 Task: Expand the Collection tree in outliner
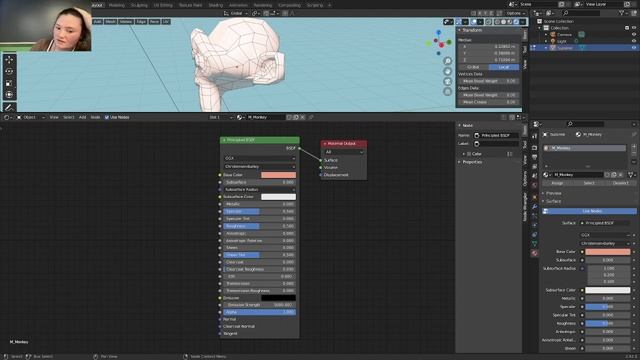point(540,28)
